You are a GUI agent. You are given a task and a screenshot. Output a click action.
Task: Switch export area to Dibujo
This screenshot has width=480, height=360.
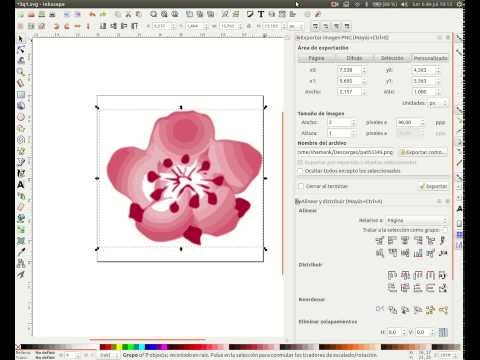point(354,58)
